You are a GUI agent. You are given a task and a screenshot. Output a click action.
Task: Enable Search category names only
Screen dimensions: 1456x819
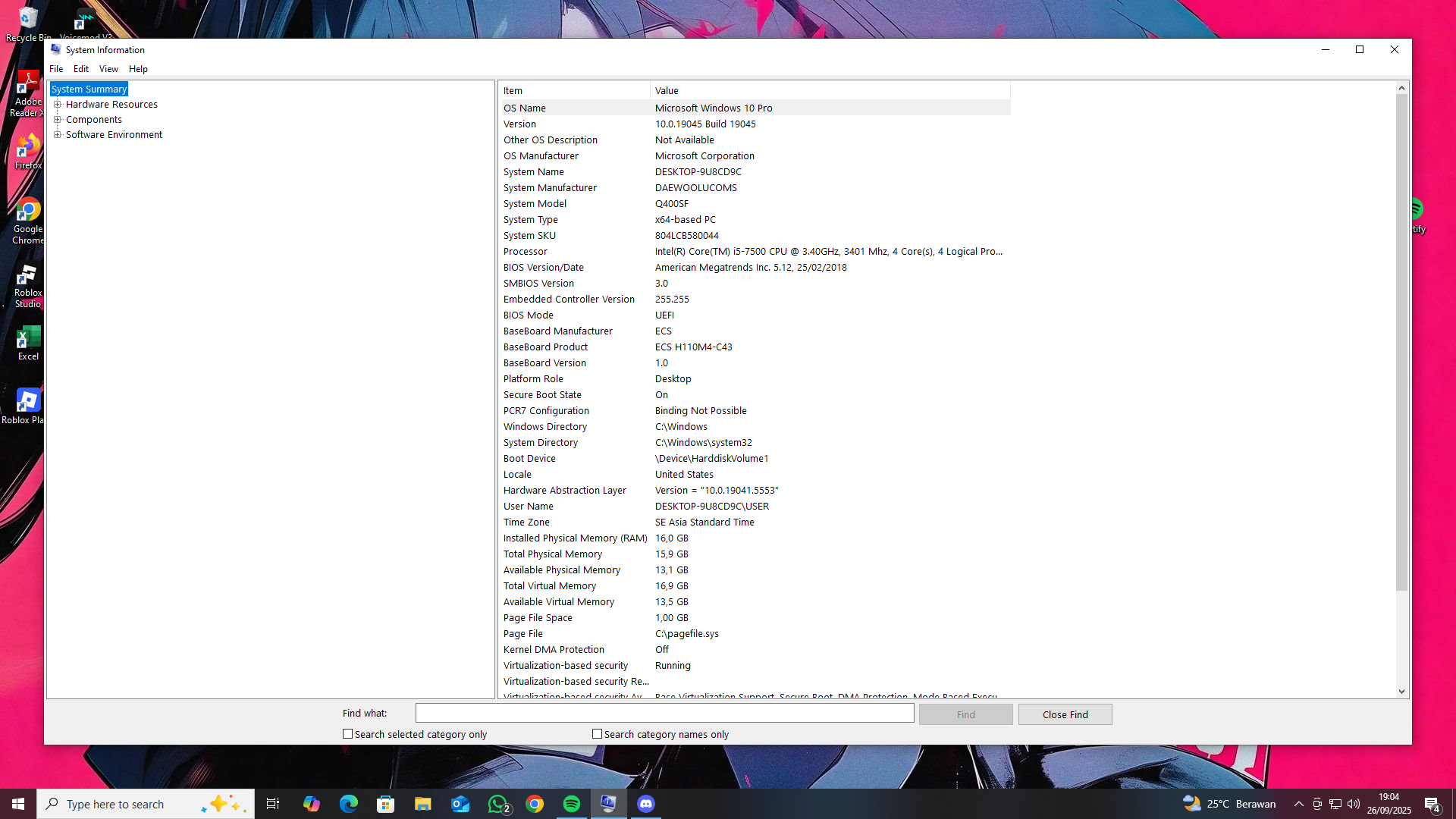[x=598, y=734]
